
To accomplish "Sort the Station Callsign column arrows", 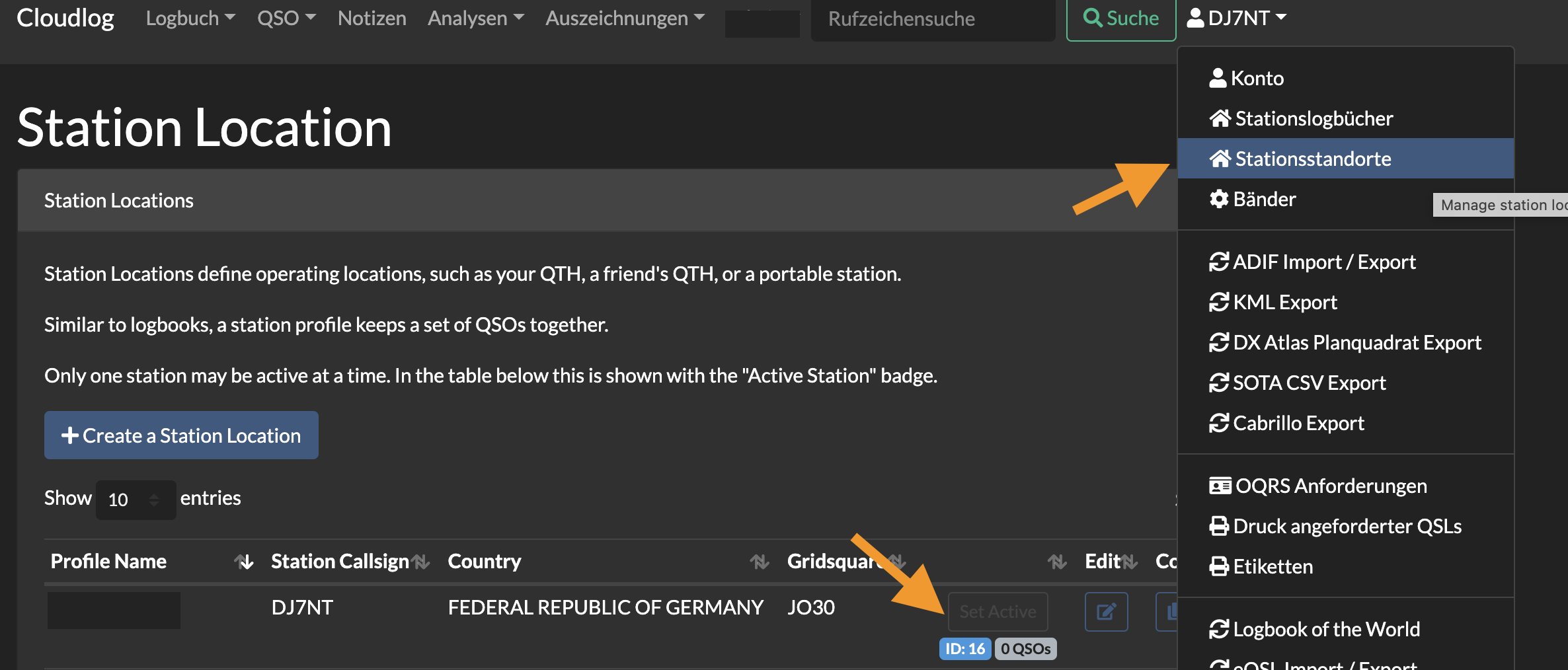I will point(420,562).
